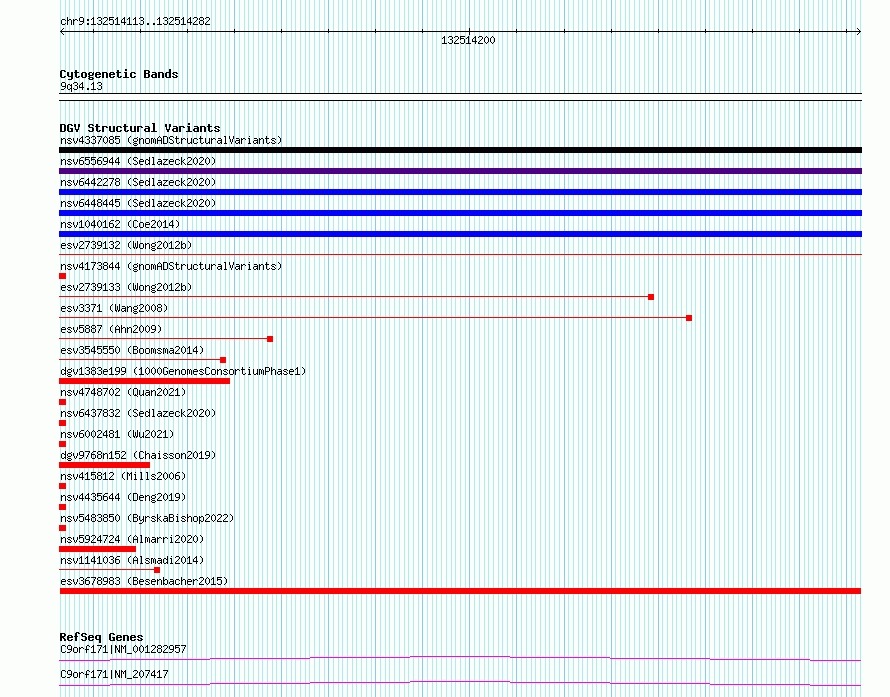Click the small red nsv5483850 marker
This screenshot has height=697, width=890.
pos(62,528)
